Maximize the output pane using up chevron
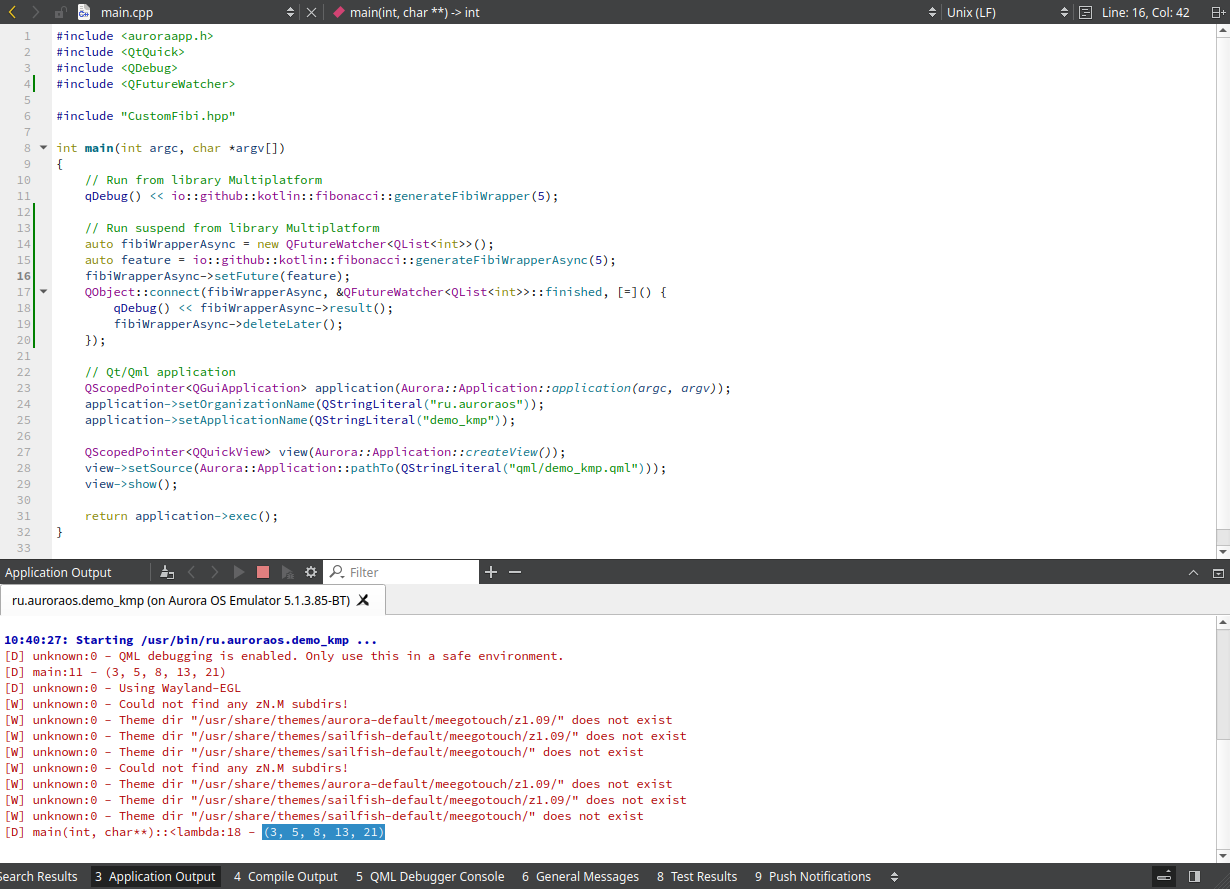The width and height of the screenshot is (1230, 889). [x=1193, y=573]
